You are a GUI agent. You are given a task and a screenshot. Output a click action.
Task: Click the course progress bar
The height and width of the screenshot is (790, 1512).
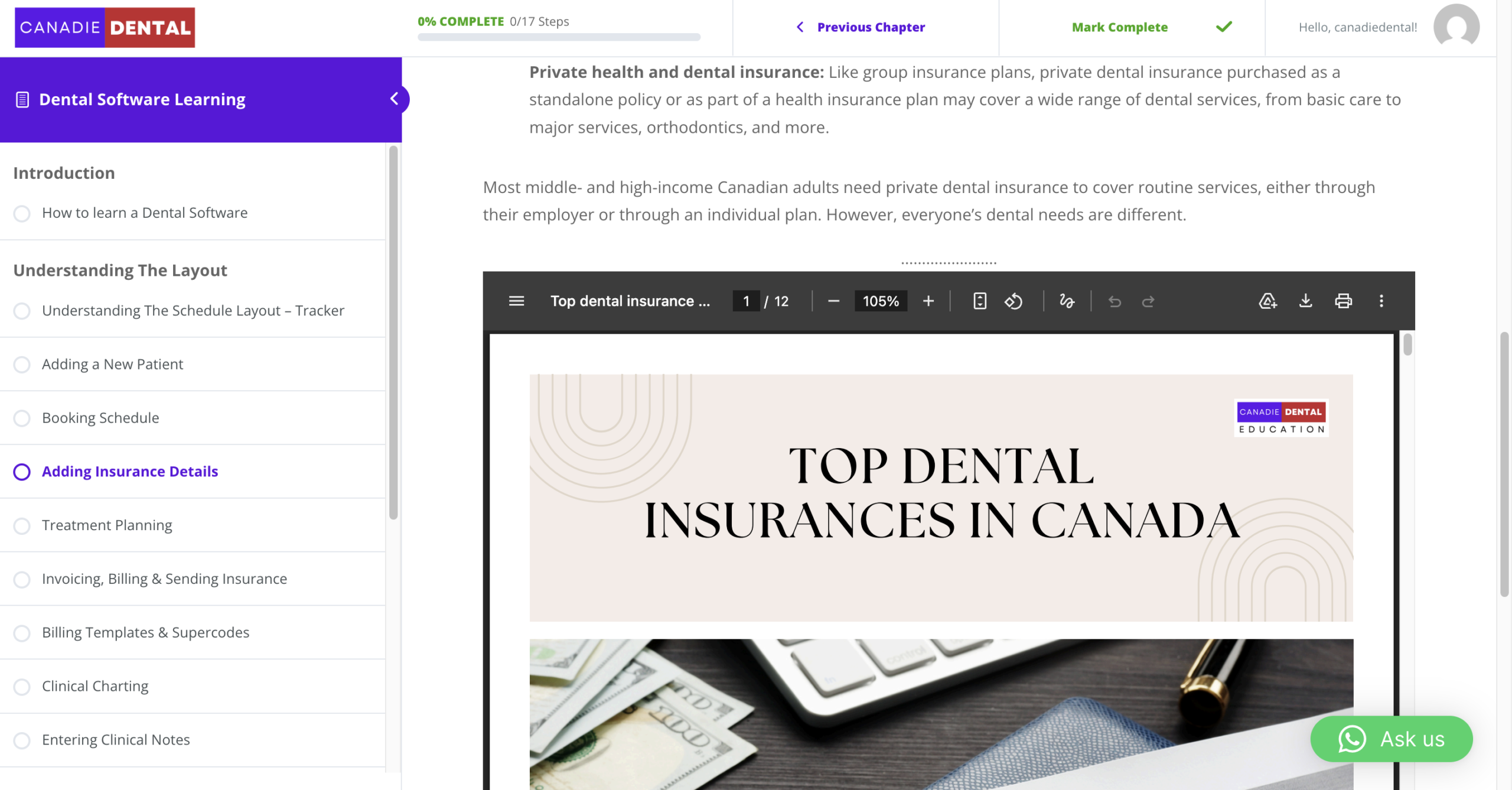(559, 38)
